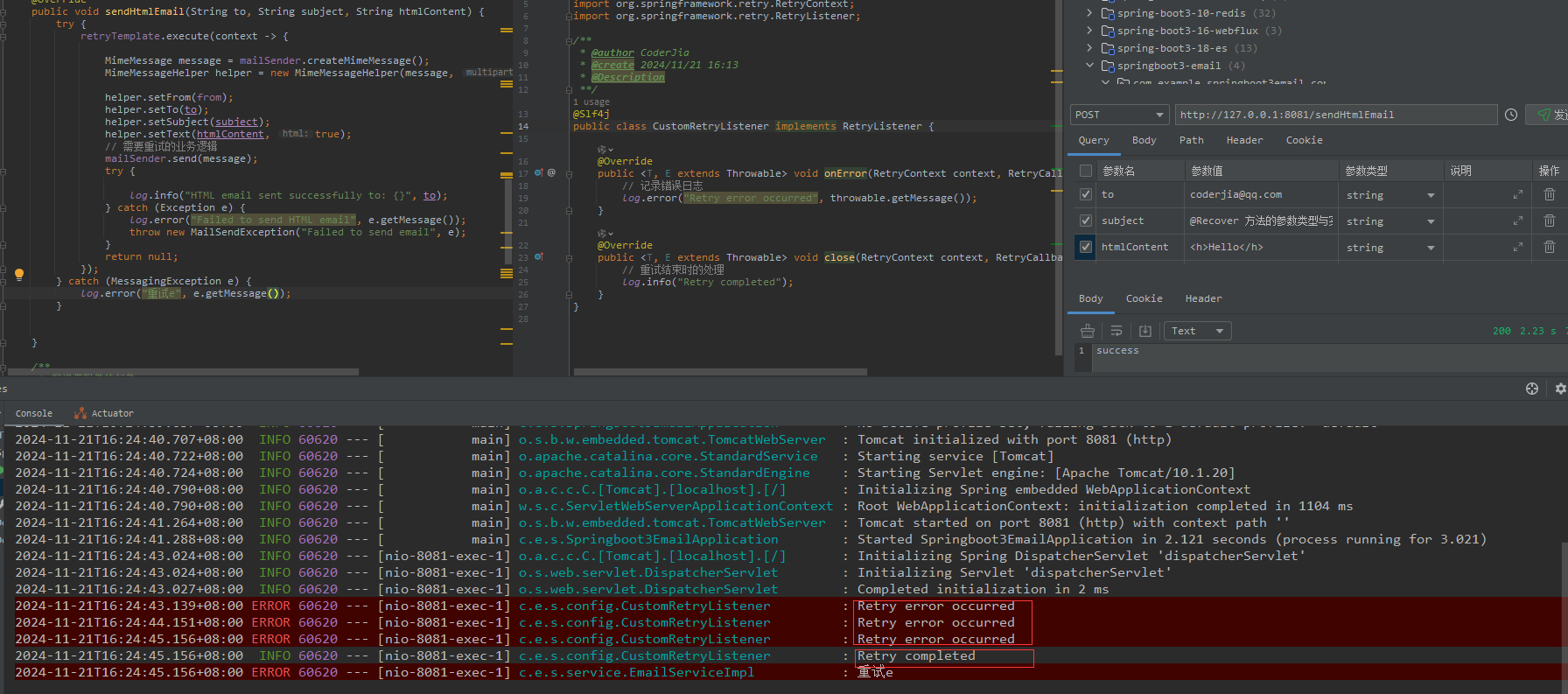Screen dimensions: 1568x694
Task: Click the green paper-plane send button
Action: 1548,115
